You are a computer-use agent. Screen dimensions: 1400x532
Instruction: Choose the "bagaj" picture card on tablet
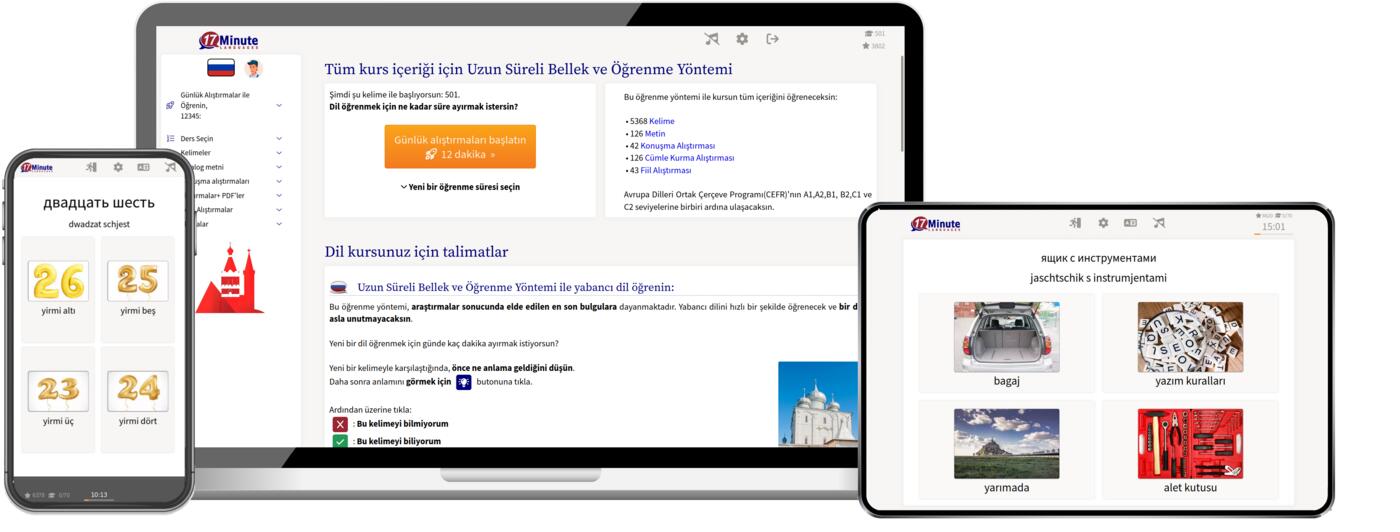tap(1007, 343)
